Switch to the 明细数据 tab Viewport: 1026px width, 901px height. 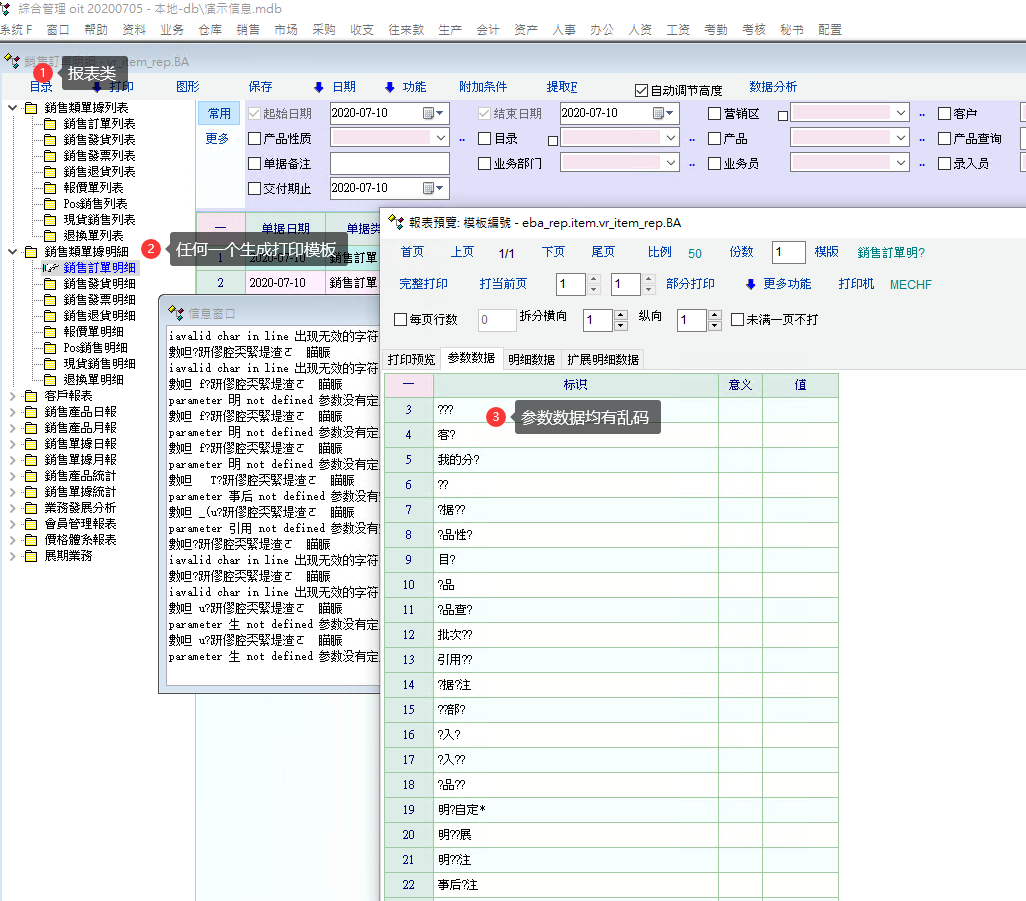pos(530,359)
